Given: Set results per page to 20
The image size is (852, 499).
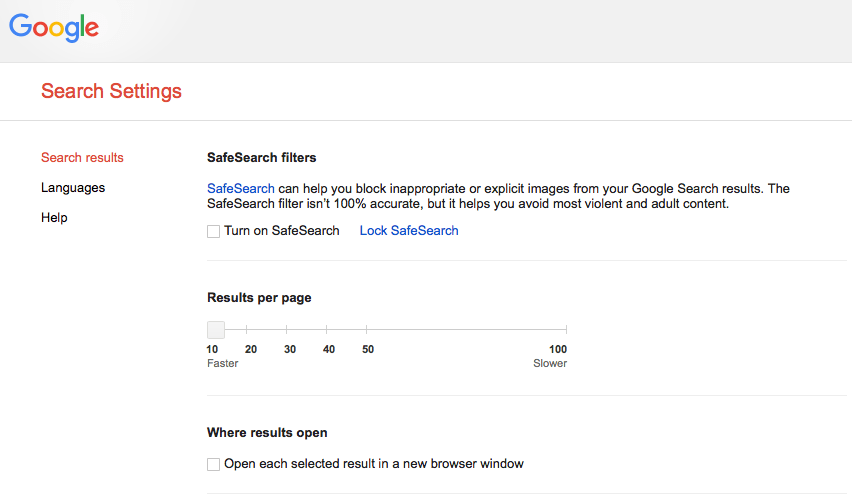Looking at the screenshot, I should point(247,329).
